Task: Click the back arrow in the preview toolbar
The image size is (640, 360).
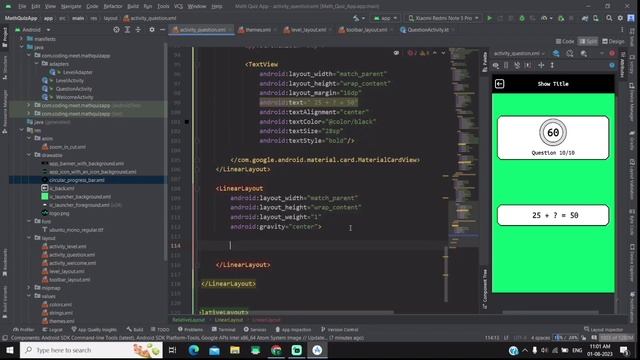Action: 499,84
